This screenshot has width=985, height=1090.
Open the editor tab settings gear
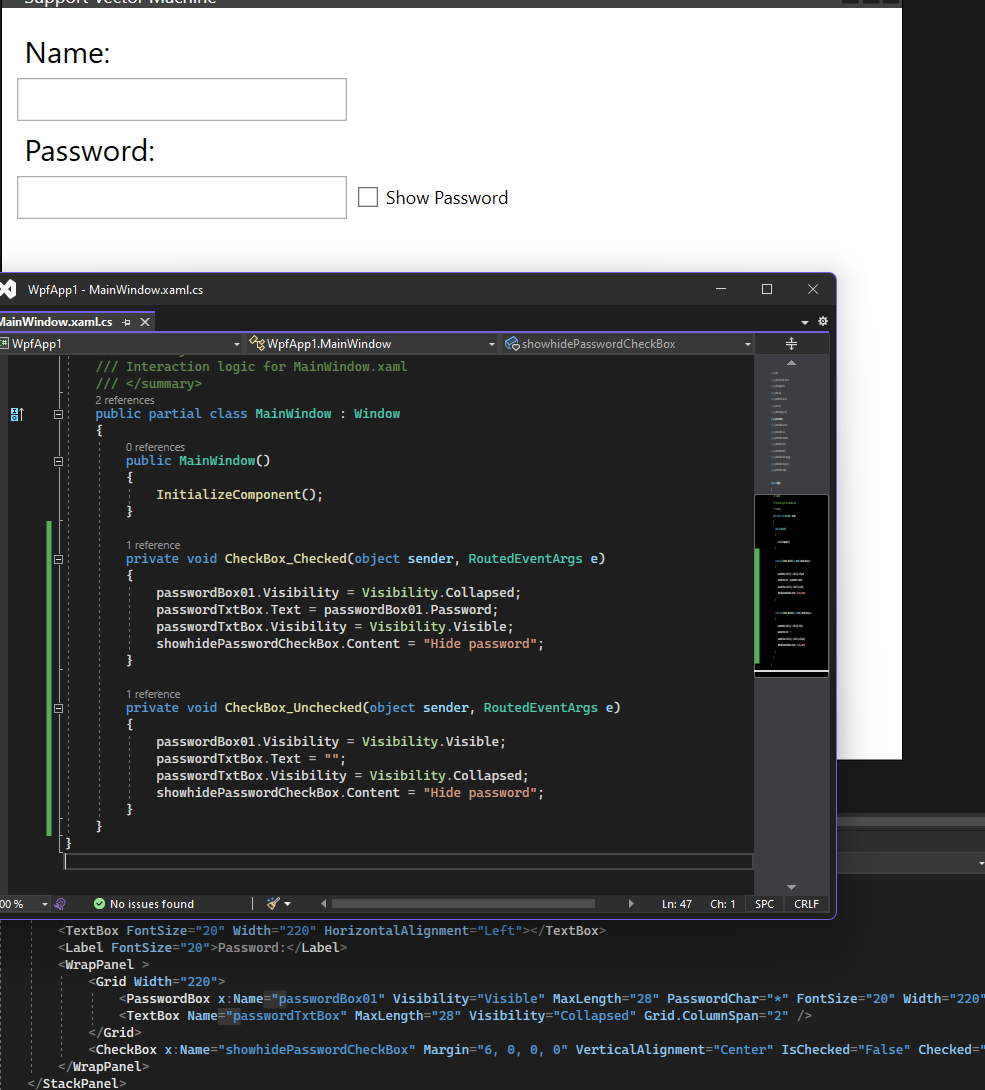(823, 321)
